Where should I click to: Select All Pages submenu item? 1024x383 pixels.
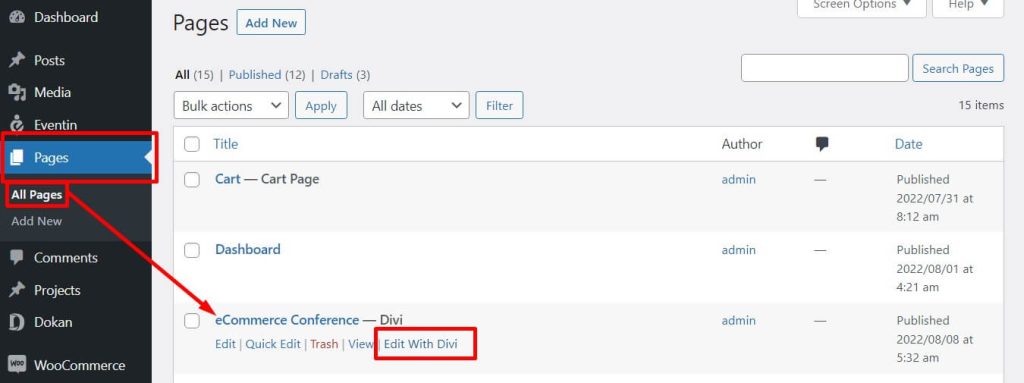coord(37,195)
